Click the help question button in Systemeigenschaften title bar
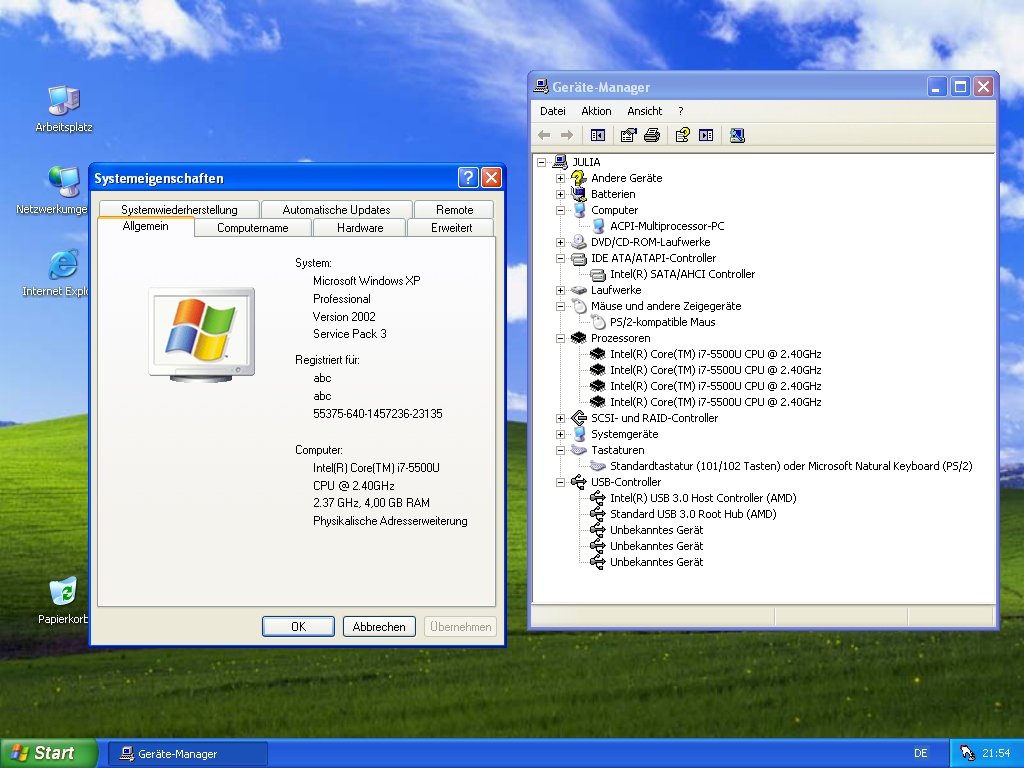Viewport: 1024px width, 768px height. [468, 178]
